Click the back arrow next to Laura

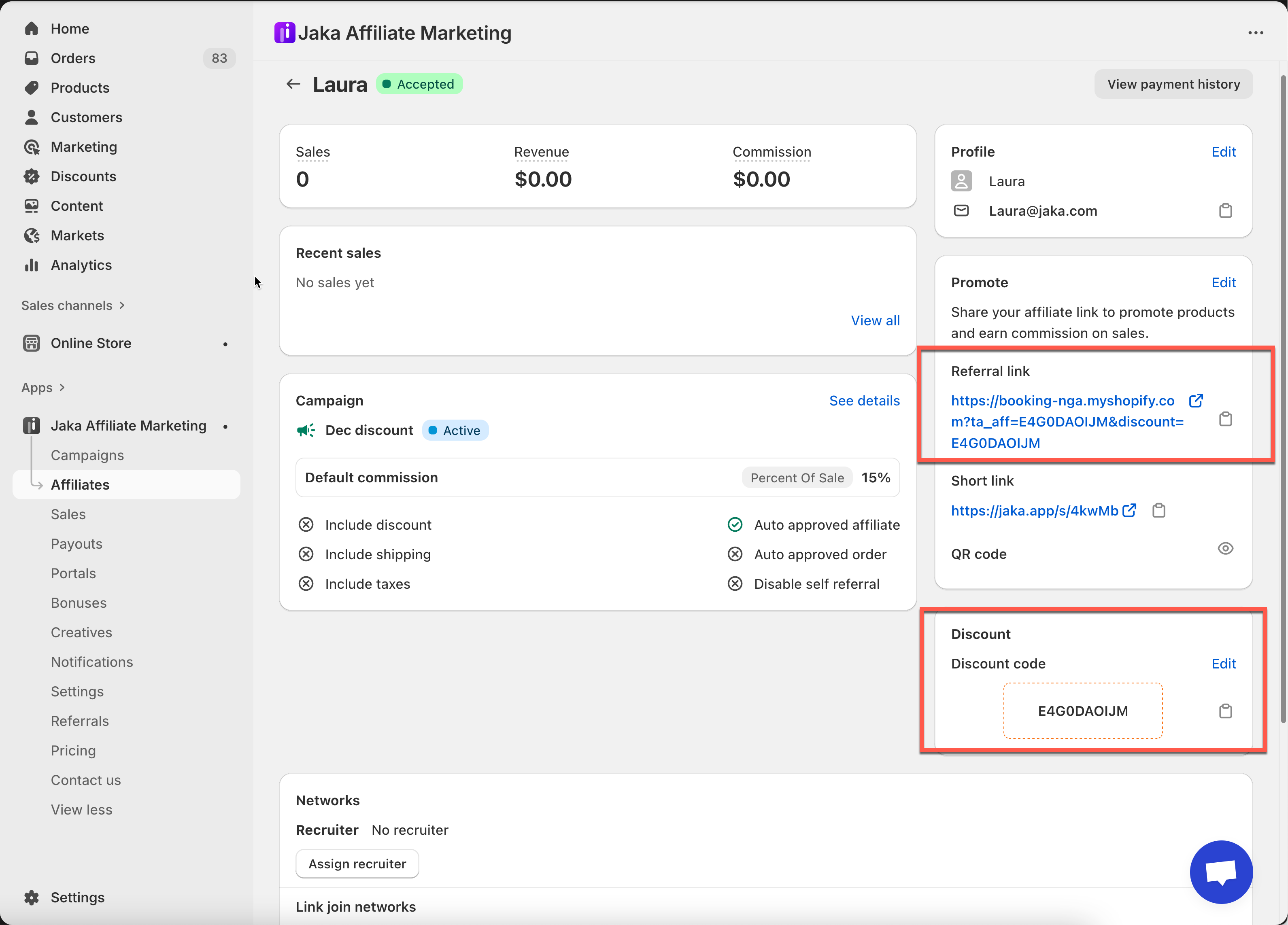[293, 84]
